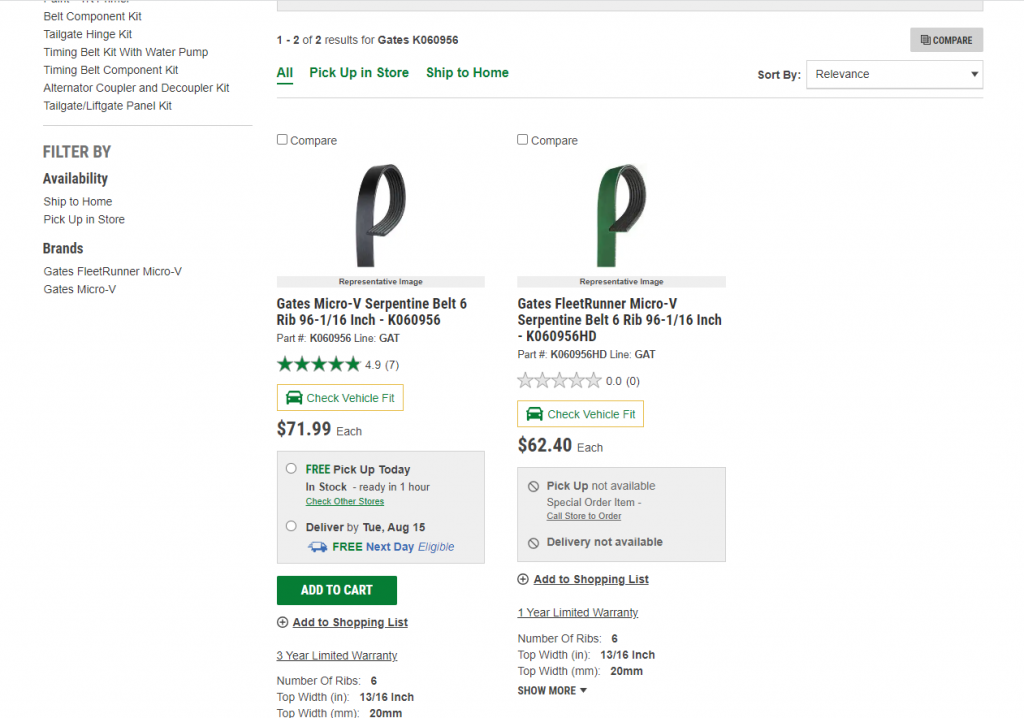Click Add to Shopping List for K060956HD
The image size is (1024, 718).
coord(591,579)
